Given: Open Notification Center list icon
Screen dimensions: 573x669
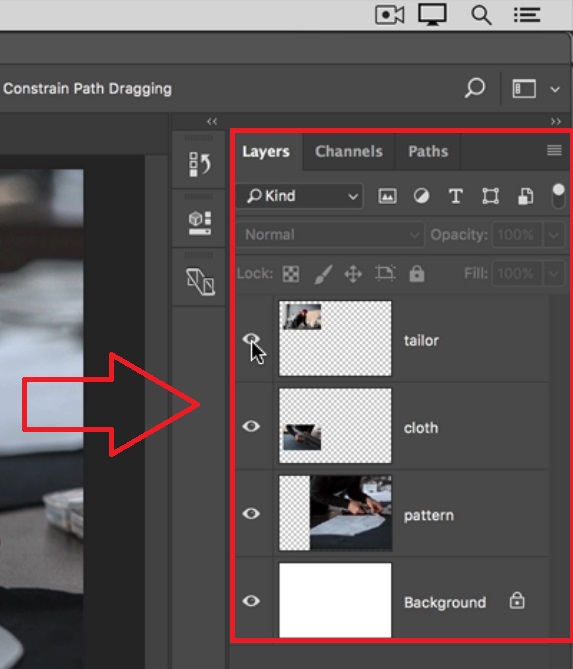Looking at the screenshot, I should (x=527, y=15).
